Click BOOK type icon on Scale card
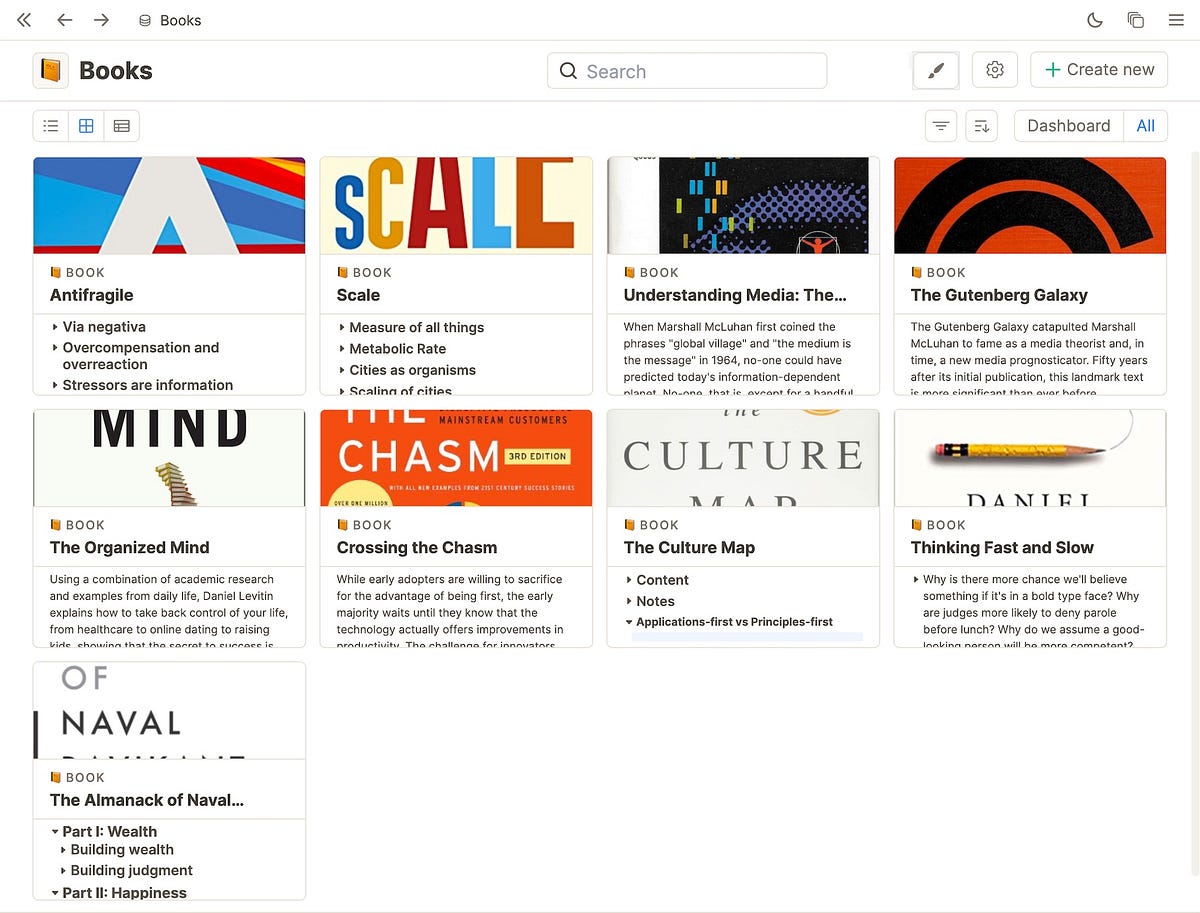This screenshot has height=913, width=1200. coord(343,272)
